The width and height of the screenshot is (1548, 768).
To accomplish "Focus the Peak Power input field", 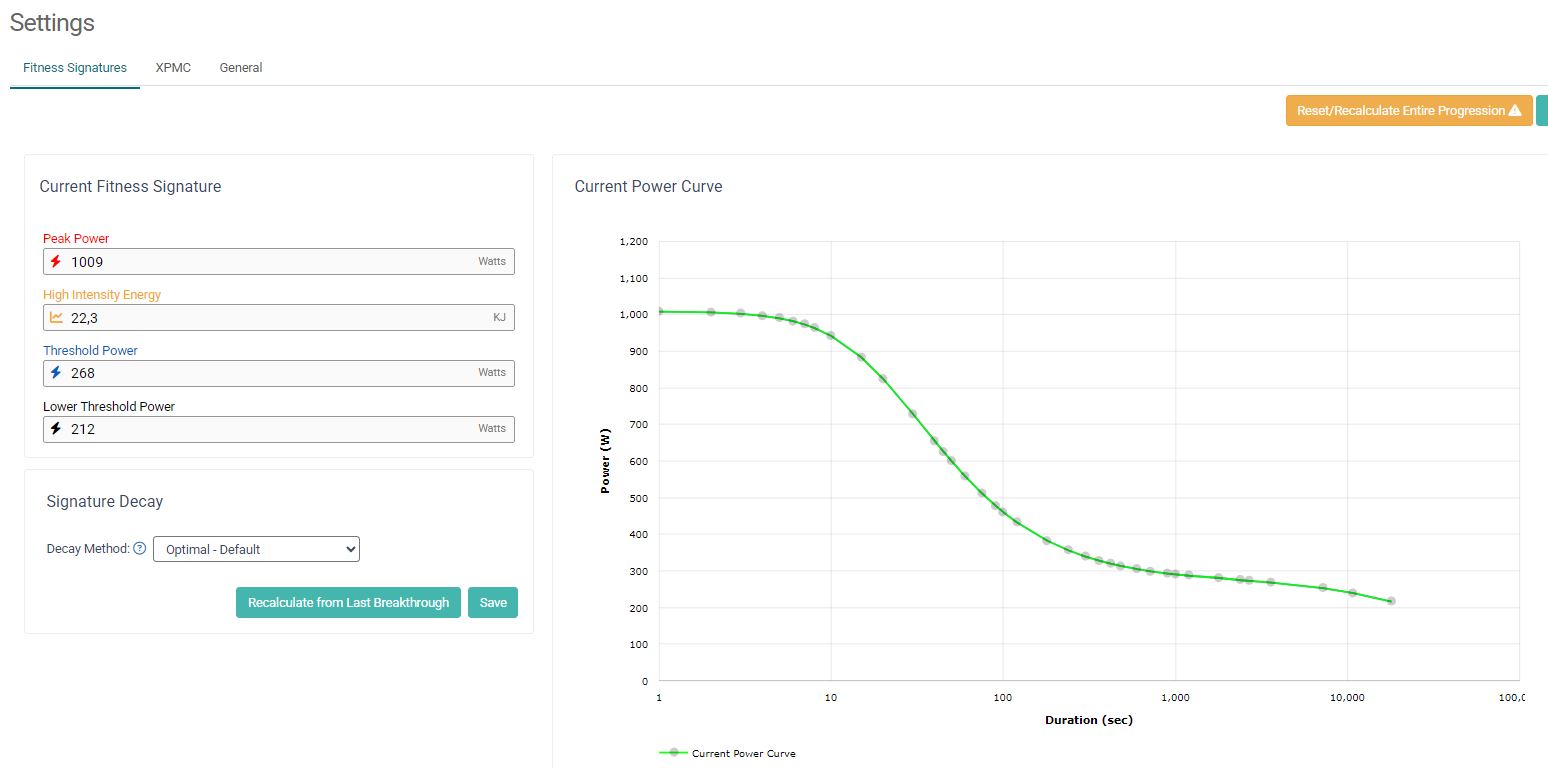I will (x=270, y=262).
